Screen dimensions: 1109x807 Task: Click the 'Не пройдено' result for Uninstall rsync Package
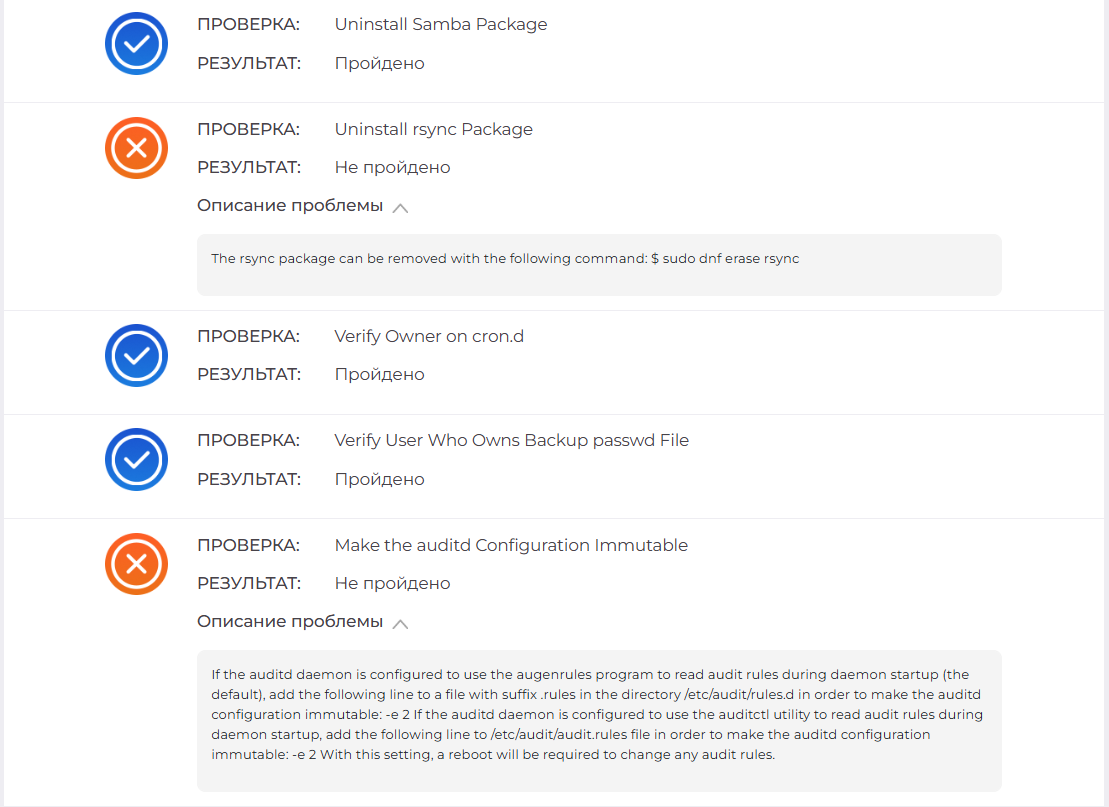click(x=393, y=168)
